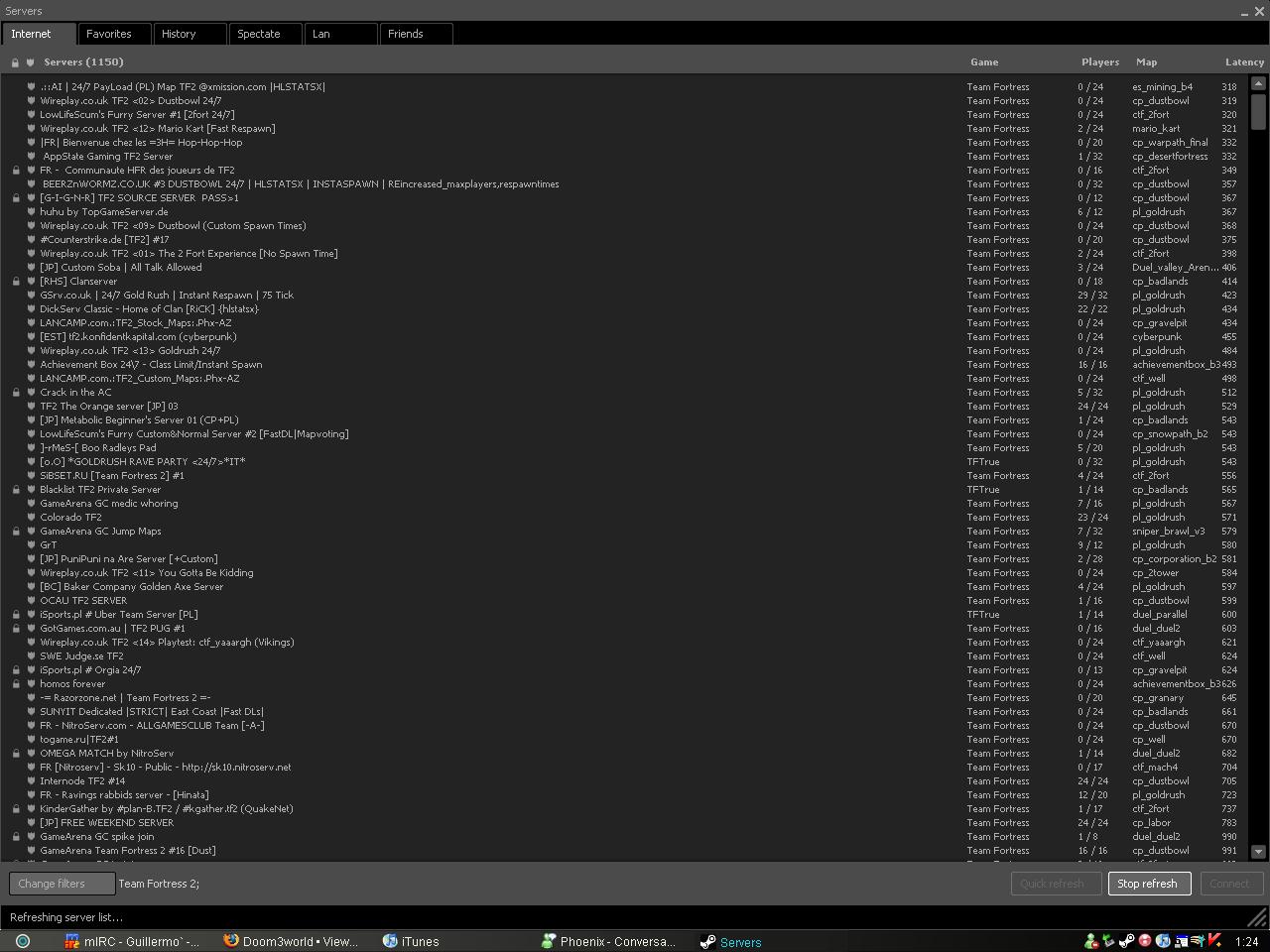Select BEERZnWORMZ.CO.UK #3 DUSTBOWL server row
The image size is (1270, 952).
click(x=625, y=184)
